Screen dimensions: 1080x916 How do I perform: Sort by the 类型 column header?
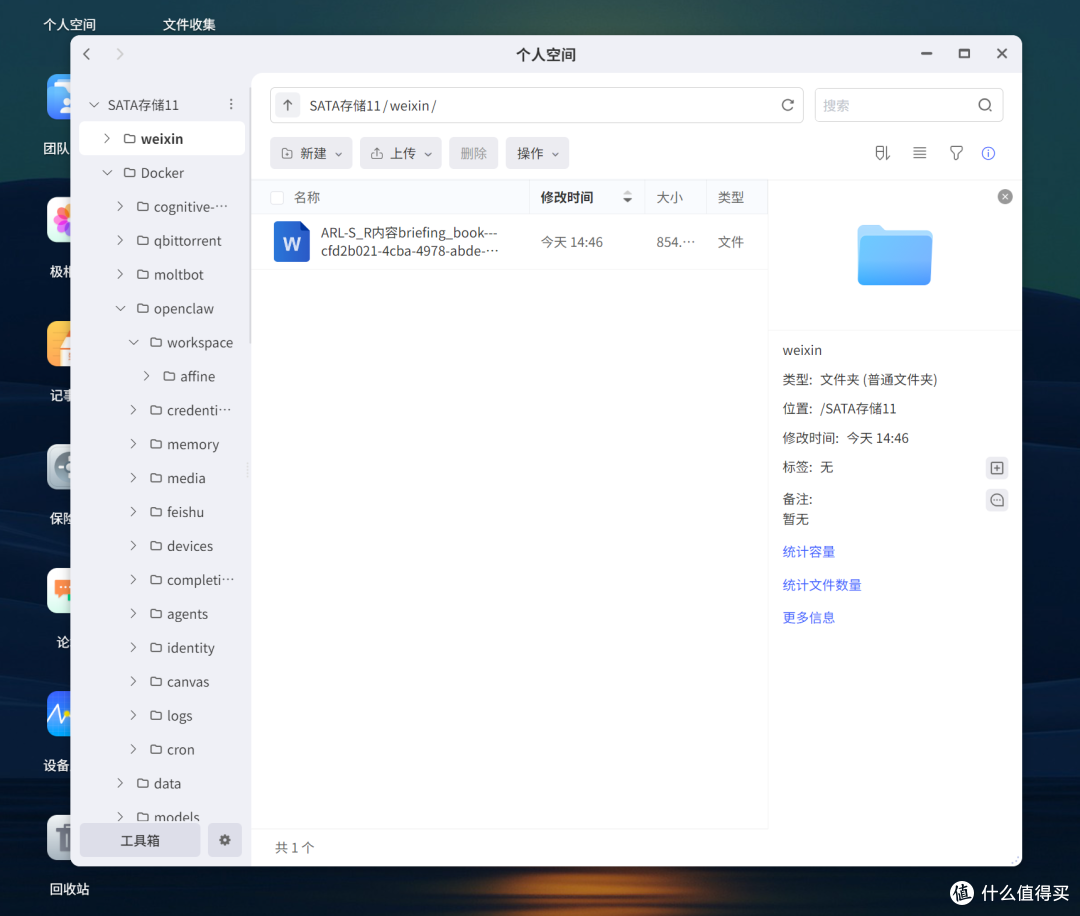(x=731, y=198)
